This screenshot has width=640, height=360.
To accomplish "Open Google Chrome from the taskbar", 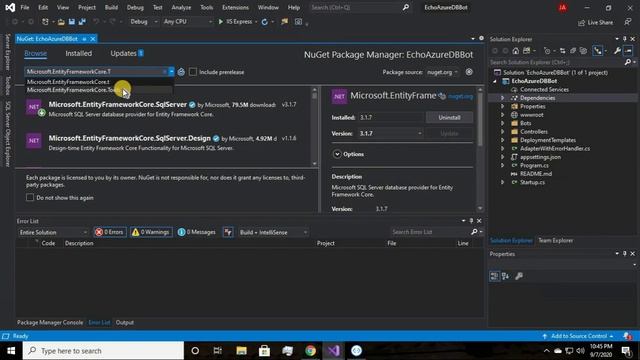I will pyautogui.click(x=310, y=351).
